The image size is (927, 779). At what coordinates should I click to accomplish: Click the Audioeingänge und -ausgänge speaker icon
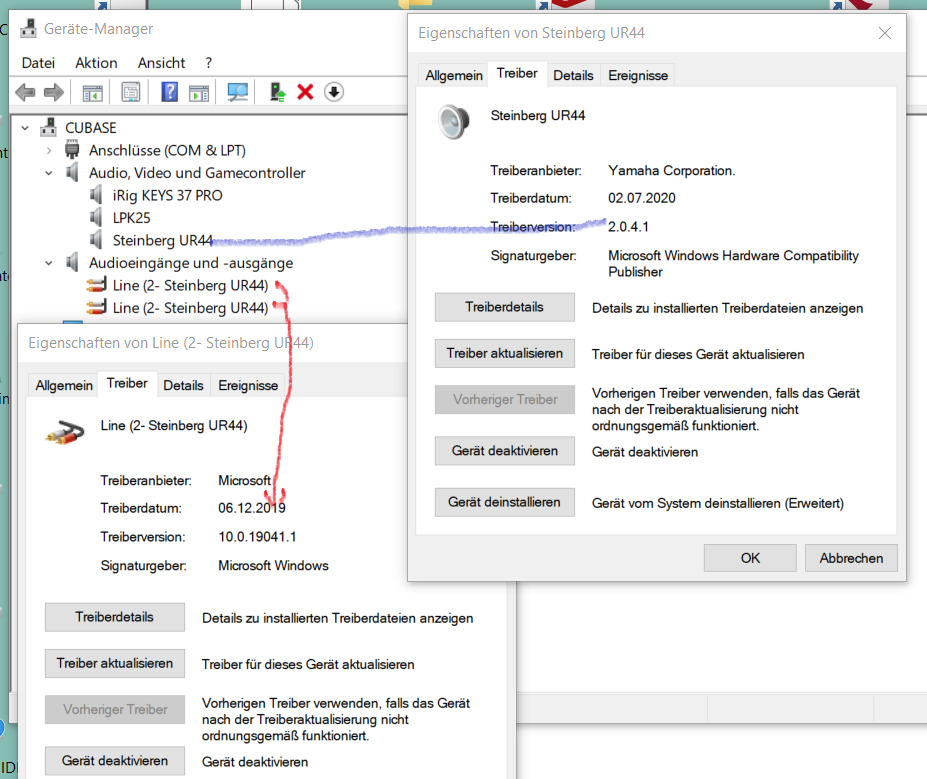tap(72, 262)
